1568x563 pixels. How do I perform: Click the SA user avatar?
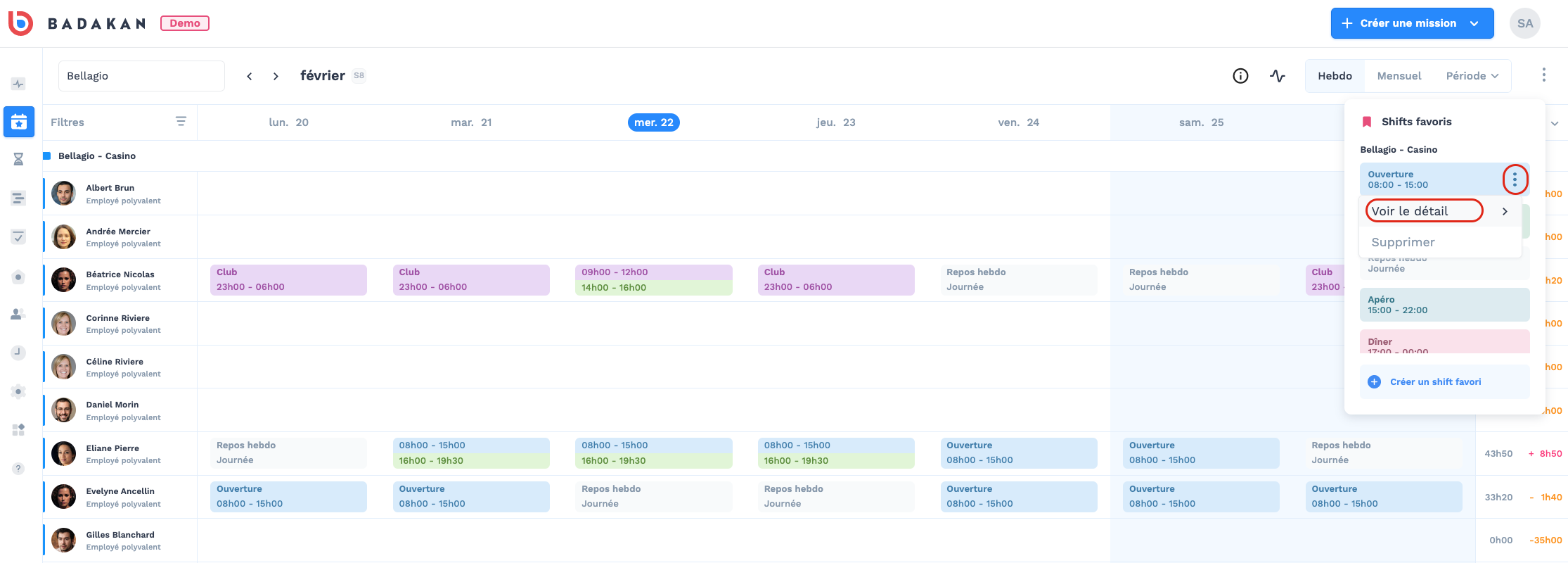[x=1525, y=23]
